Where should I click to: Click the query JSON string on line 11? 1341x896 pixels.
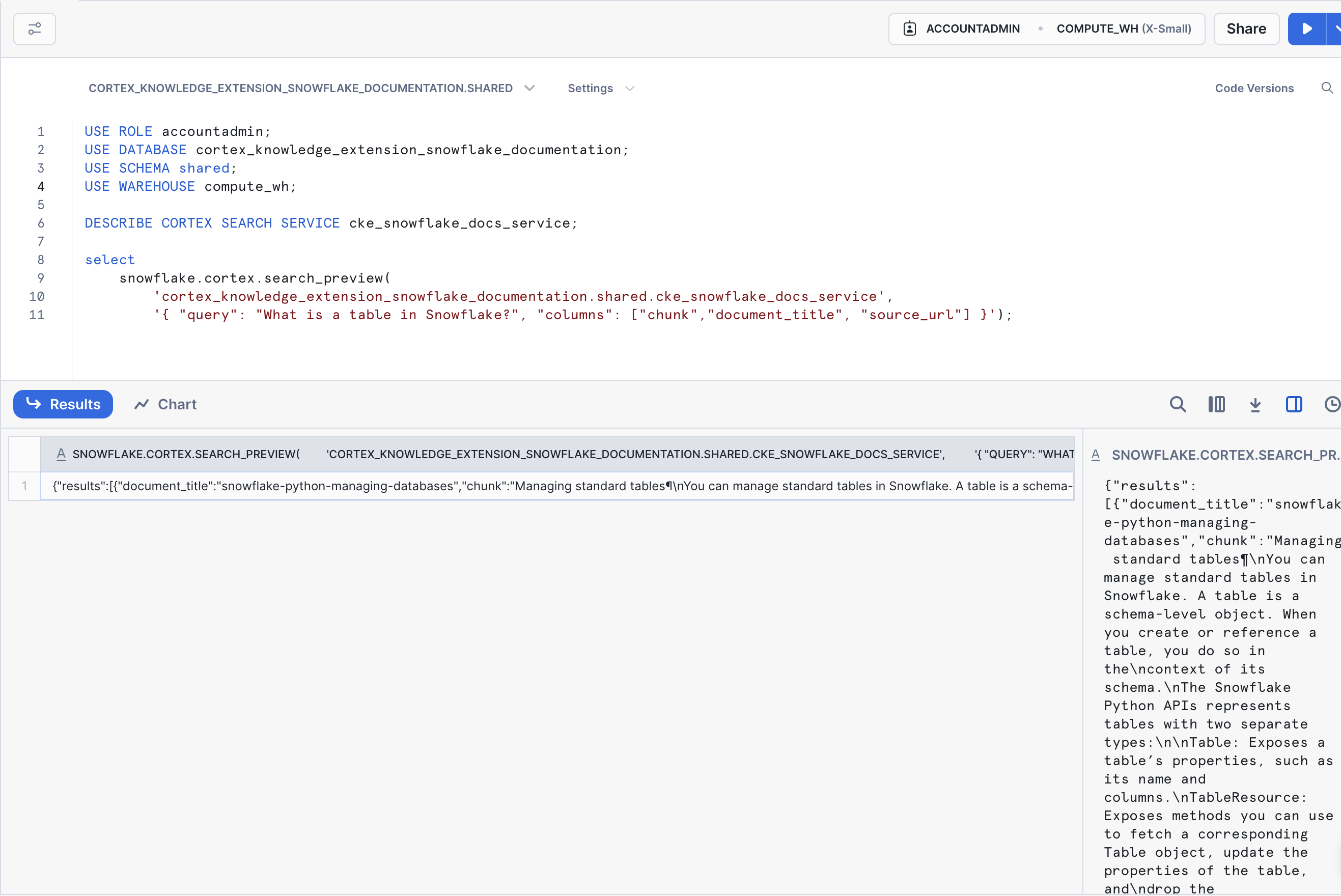coord(576,314)
